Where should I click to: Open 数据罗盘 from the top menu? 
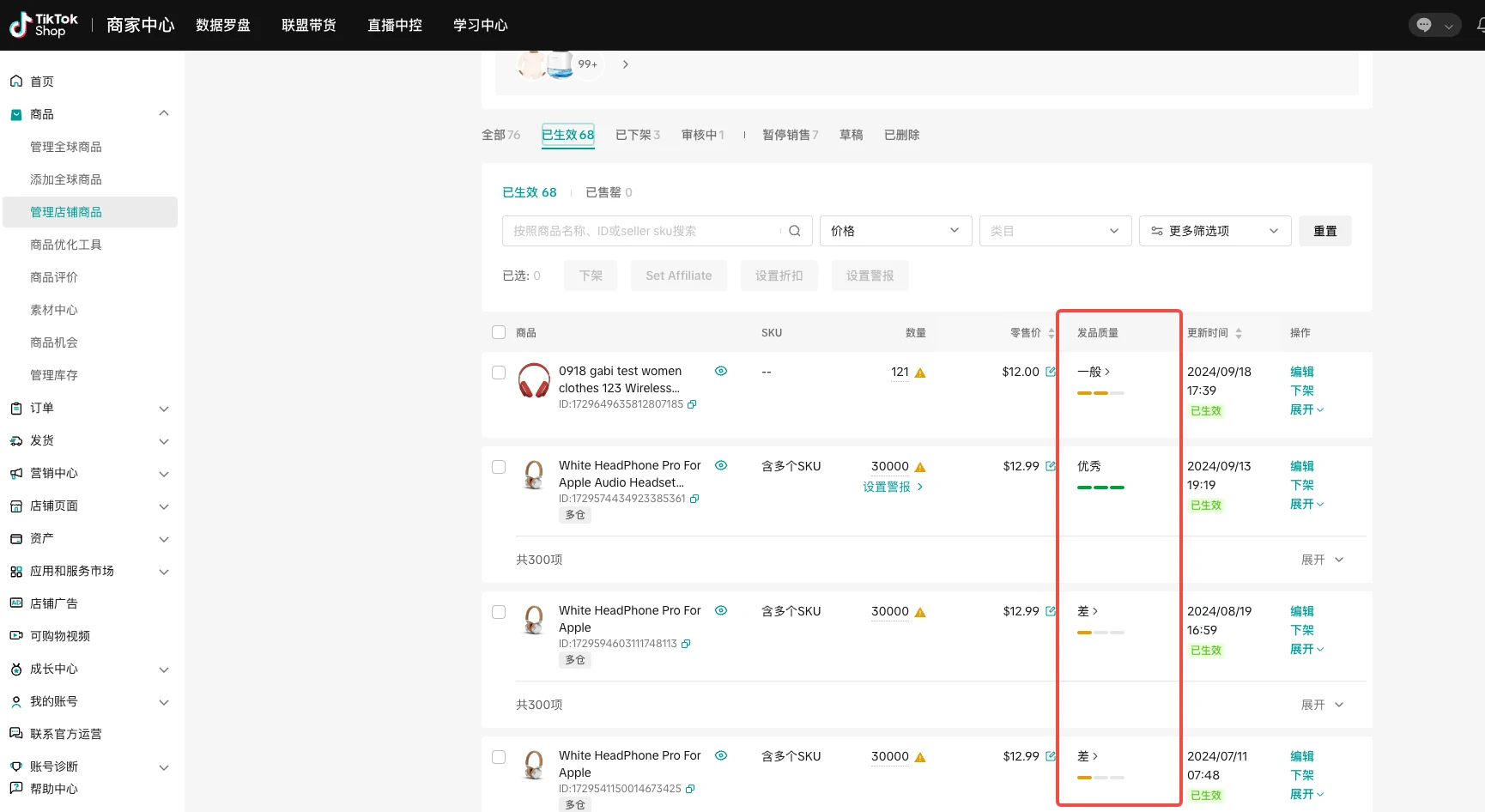point(223,25)
